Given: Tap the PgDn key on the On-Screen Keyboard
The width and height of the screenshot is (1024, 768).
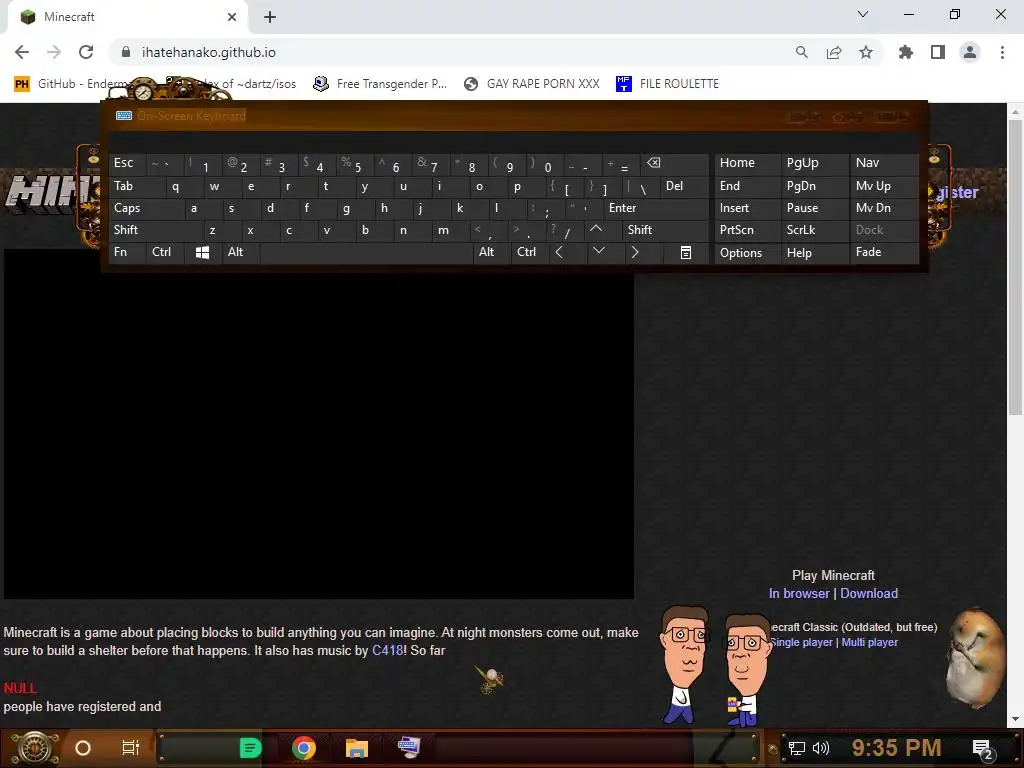Looking at the screenshot, I should coord(814,186).
